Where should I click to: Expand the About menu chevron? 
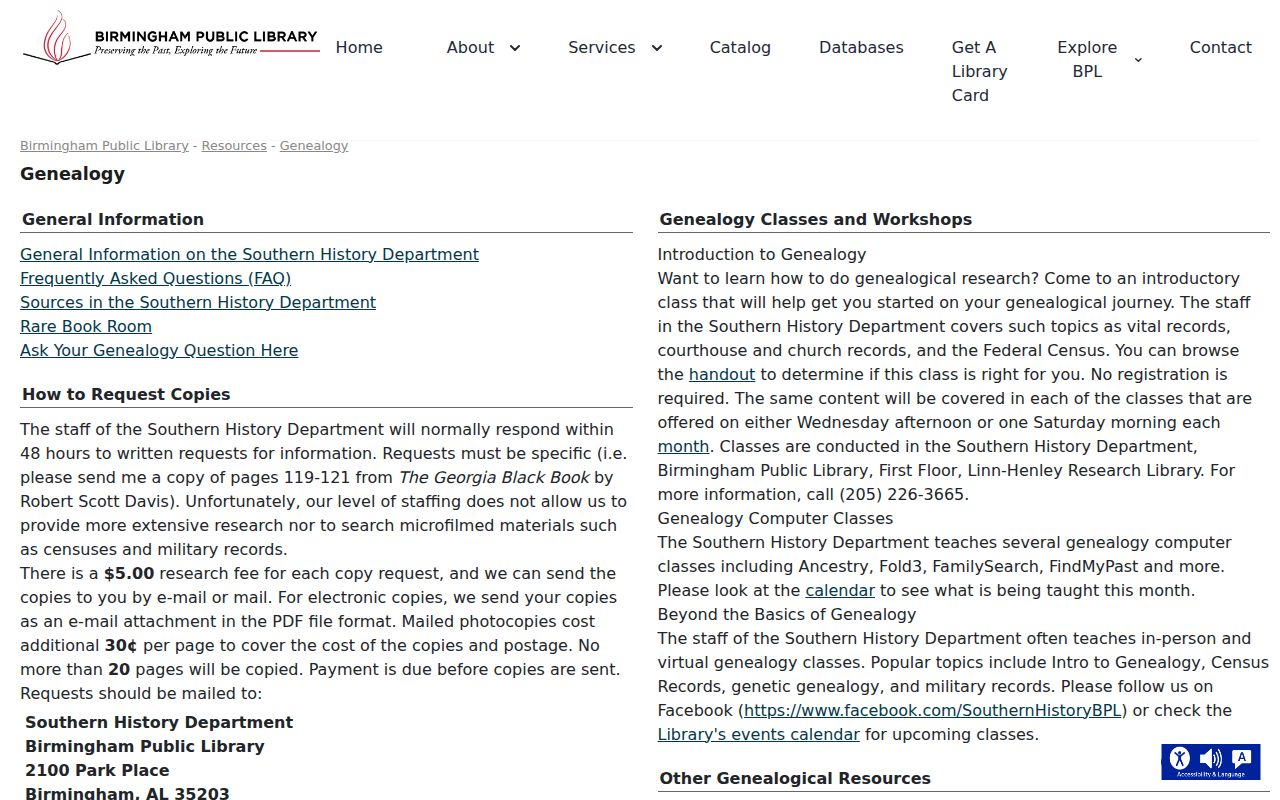[515, 48]
